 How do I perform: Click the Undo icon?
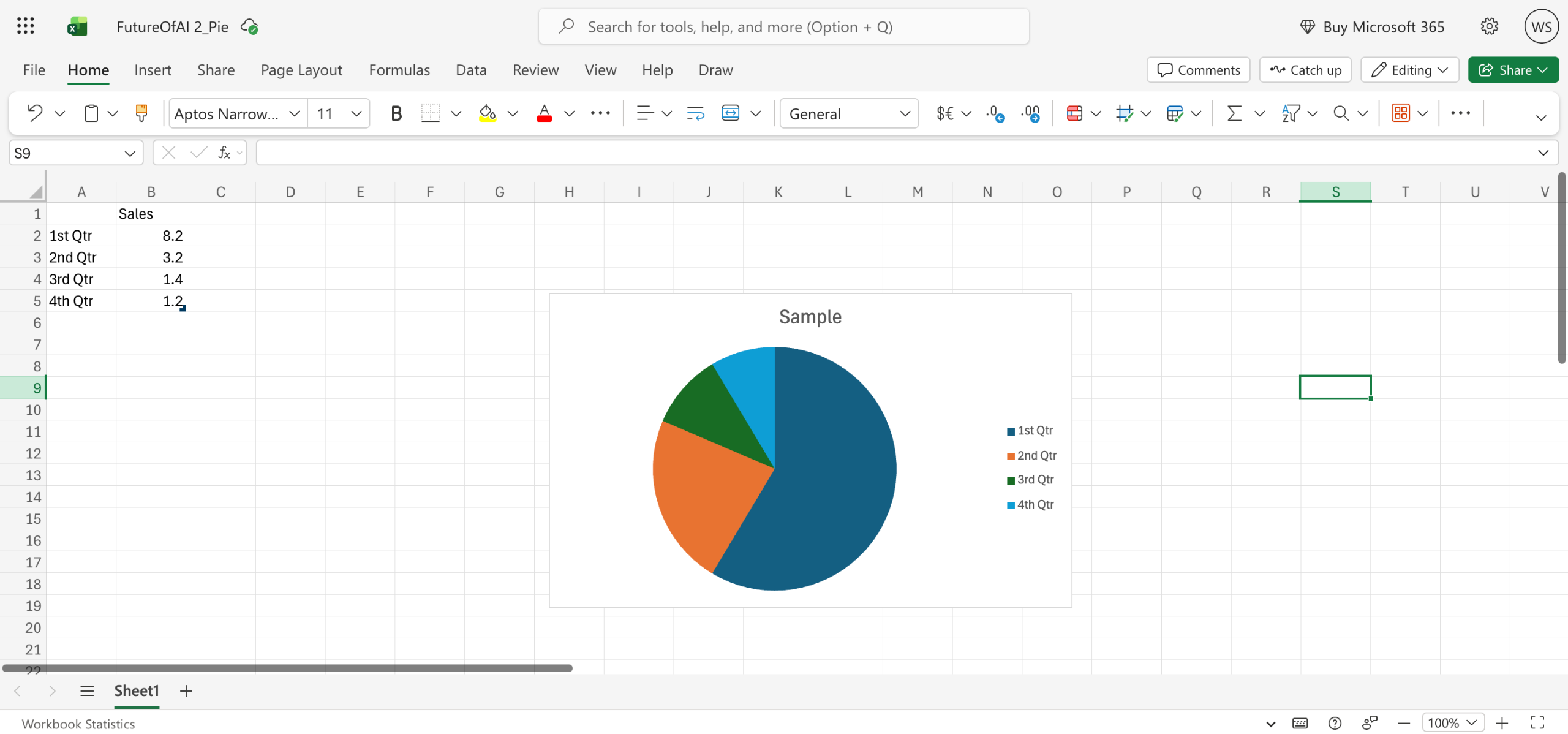[x=35, y=113]
